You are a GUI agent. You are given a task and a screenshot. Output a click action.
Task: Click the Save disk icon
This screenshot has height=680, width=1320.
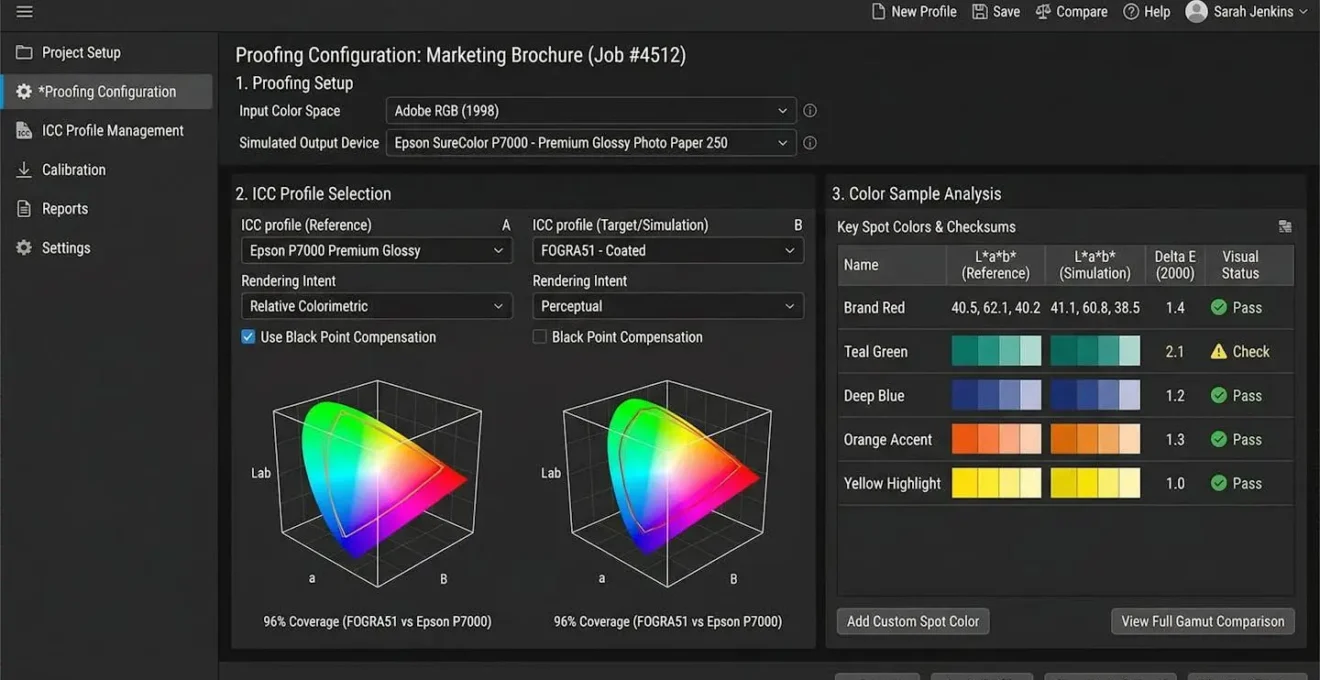point(980,12)
